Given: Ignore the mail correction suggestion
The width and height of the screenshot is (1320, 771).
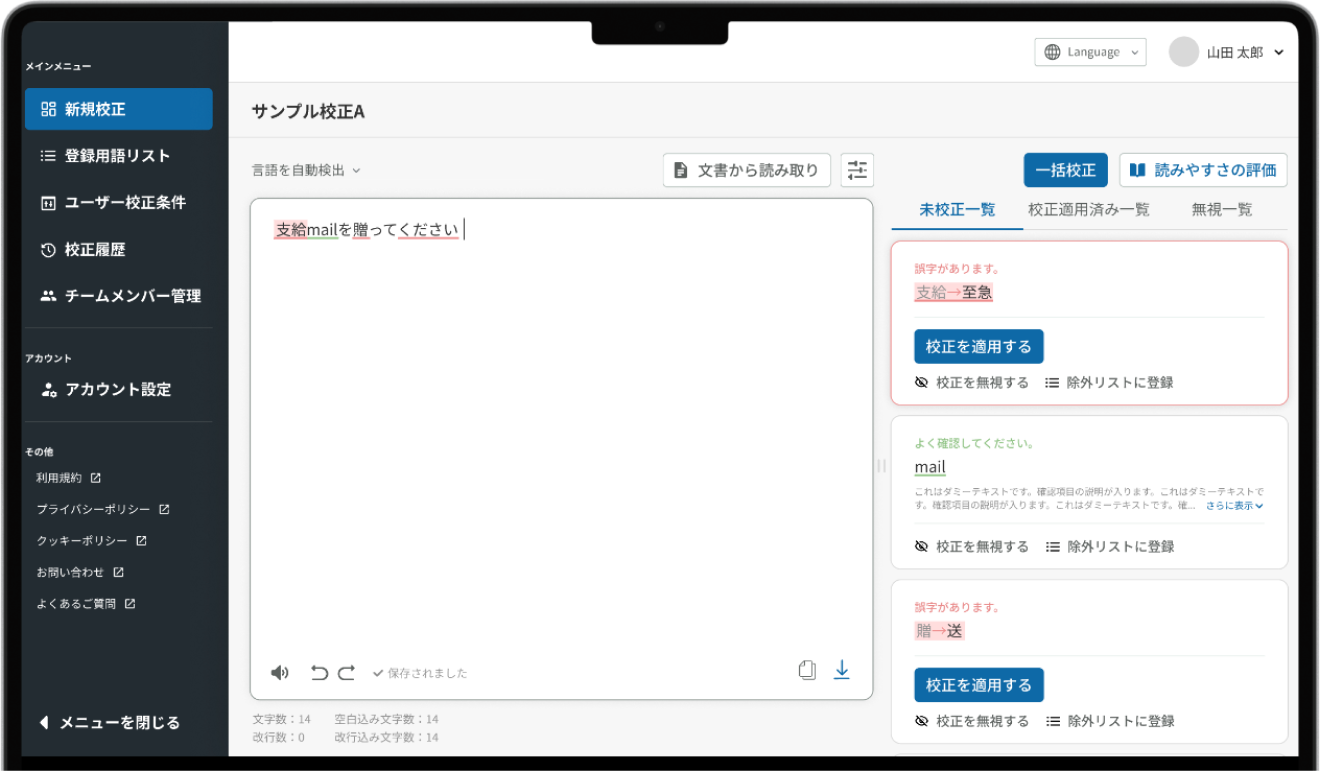Looking at the screenshot, I should [x=972, y=547].
